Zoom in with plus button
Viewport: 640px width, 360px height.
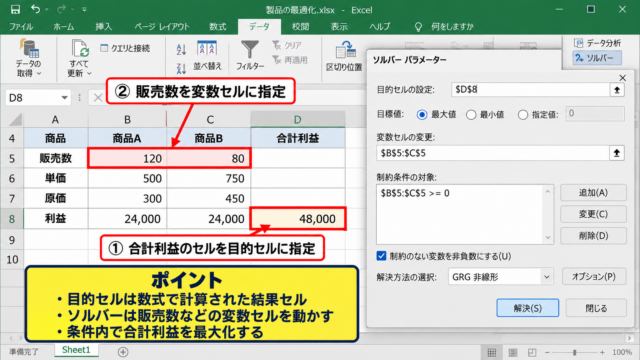602,352
